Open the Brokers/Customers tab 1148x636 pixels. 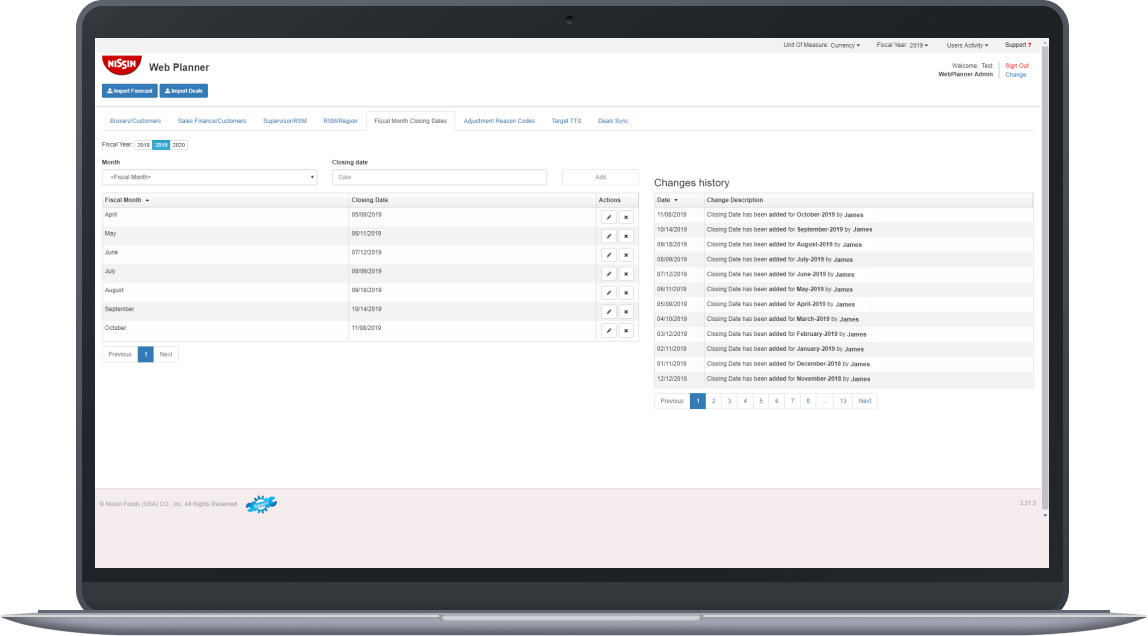click(x=134, y=119)
